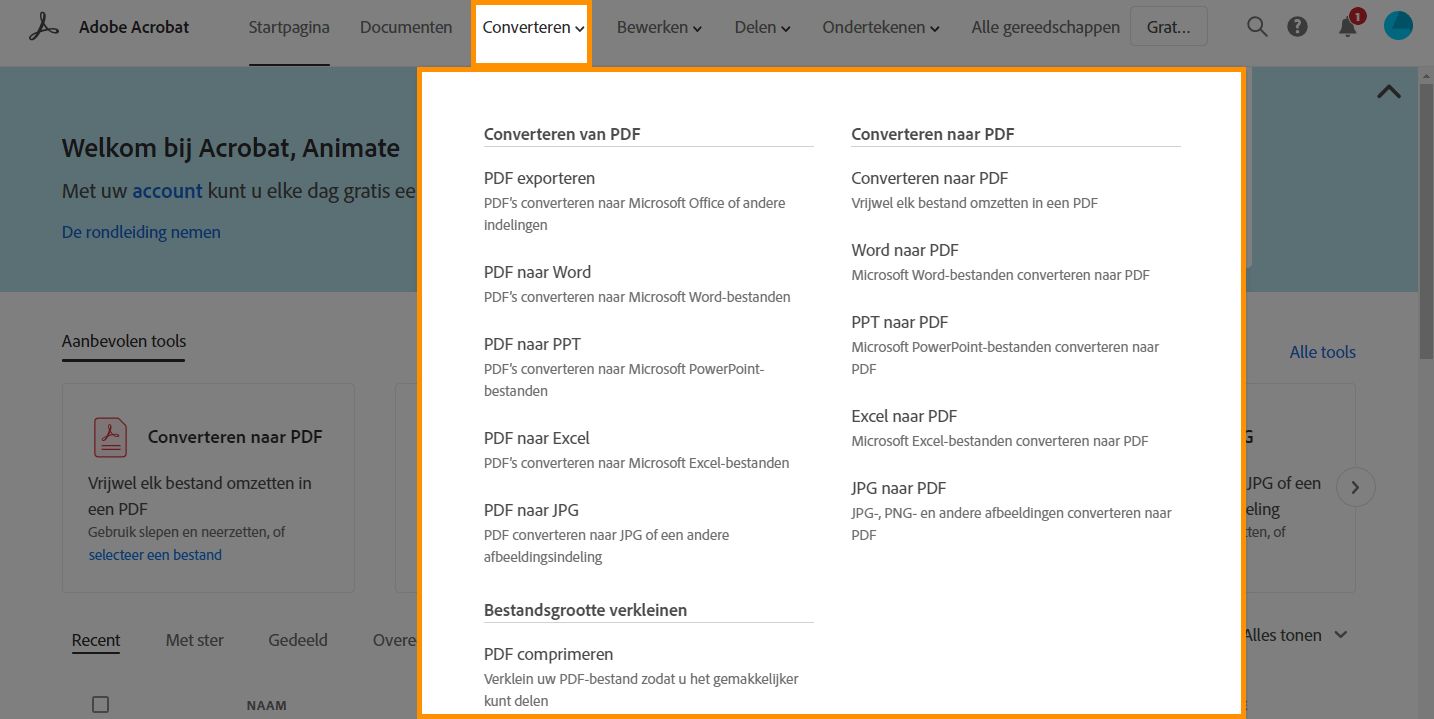Open help via the question mark icon
1434x719 pixels.
(x=1297, y=26)
